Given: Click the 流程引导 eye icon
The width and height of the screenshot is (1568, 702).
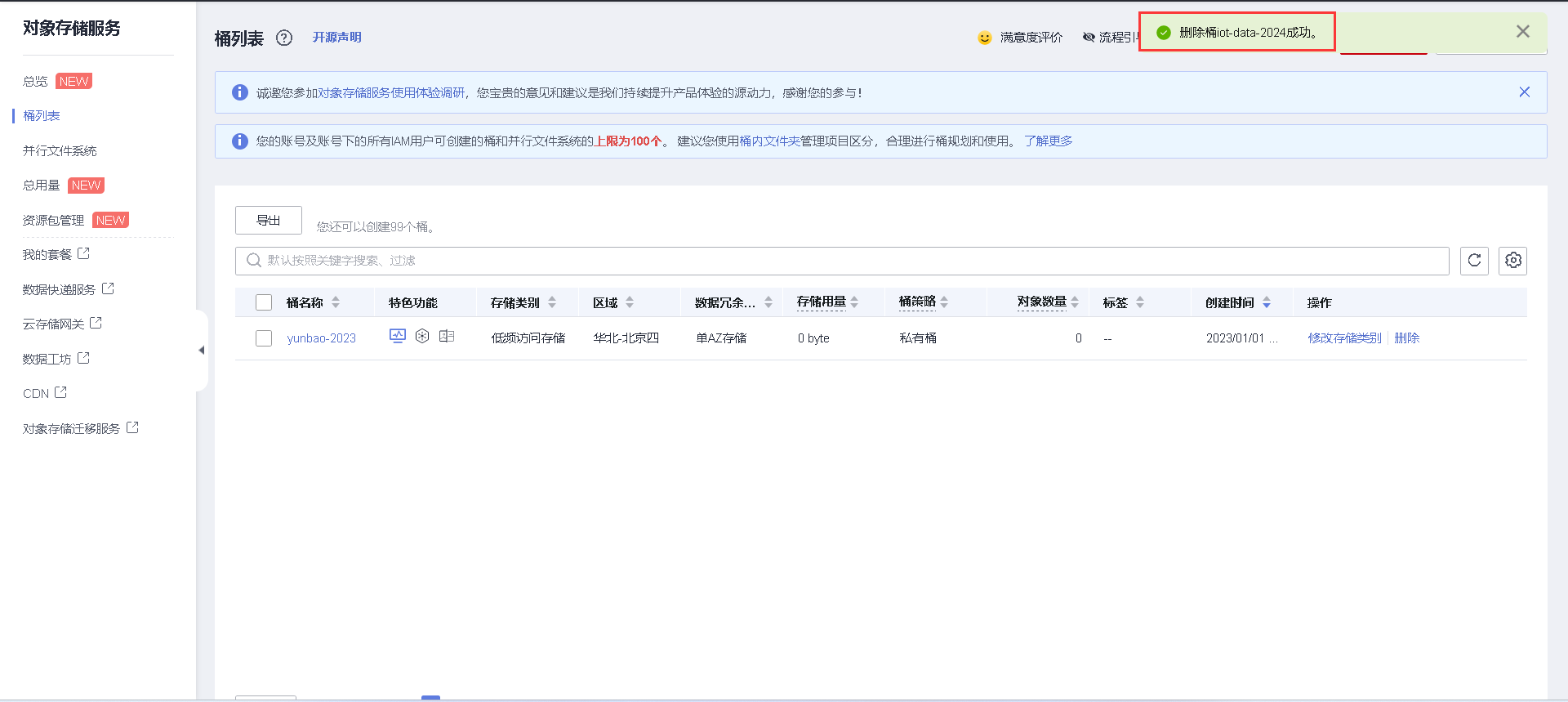Looking at the screenshot, I should pyautogui.click(x=1089, y=37).
